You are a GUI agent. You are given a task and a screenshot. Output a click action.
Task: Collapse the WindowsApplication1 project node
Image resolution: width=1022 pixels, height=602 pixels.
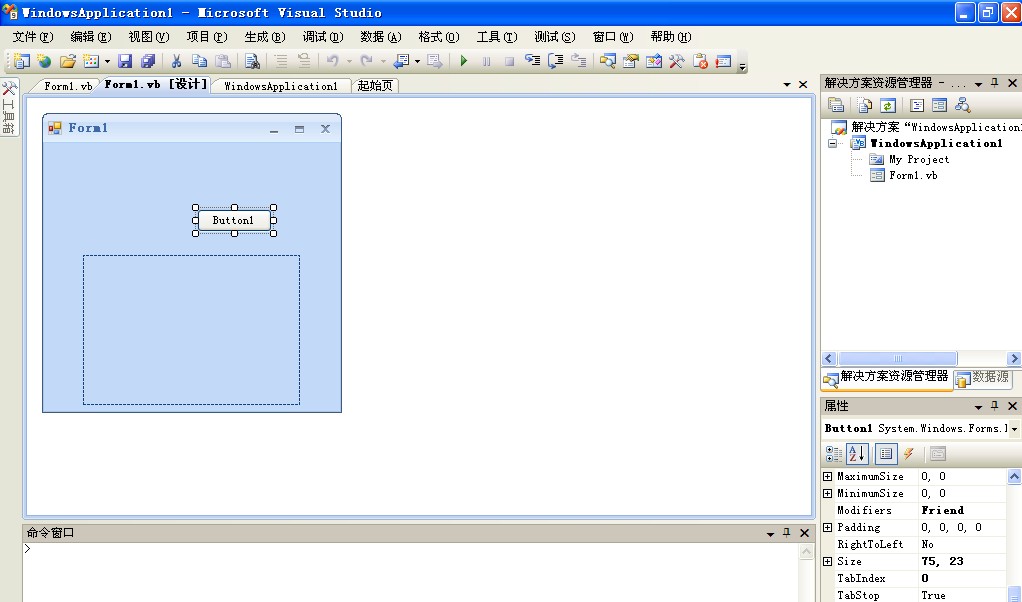(x=832, y=143)
